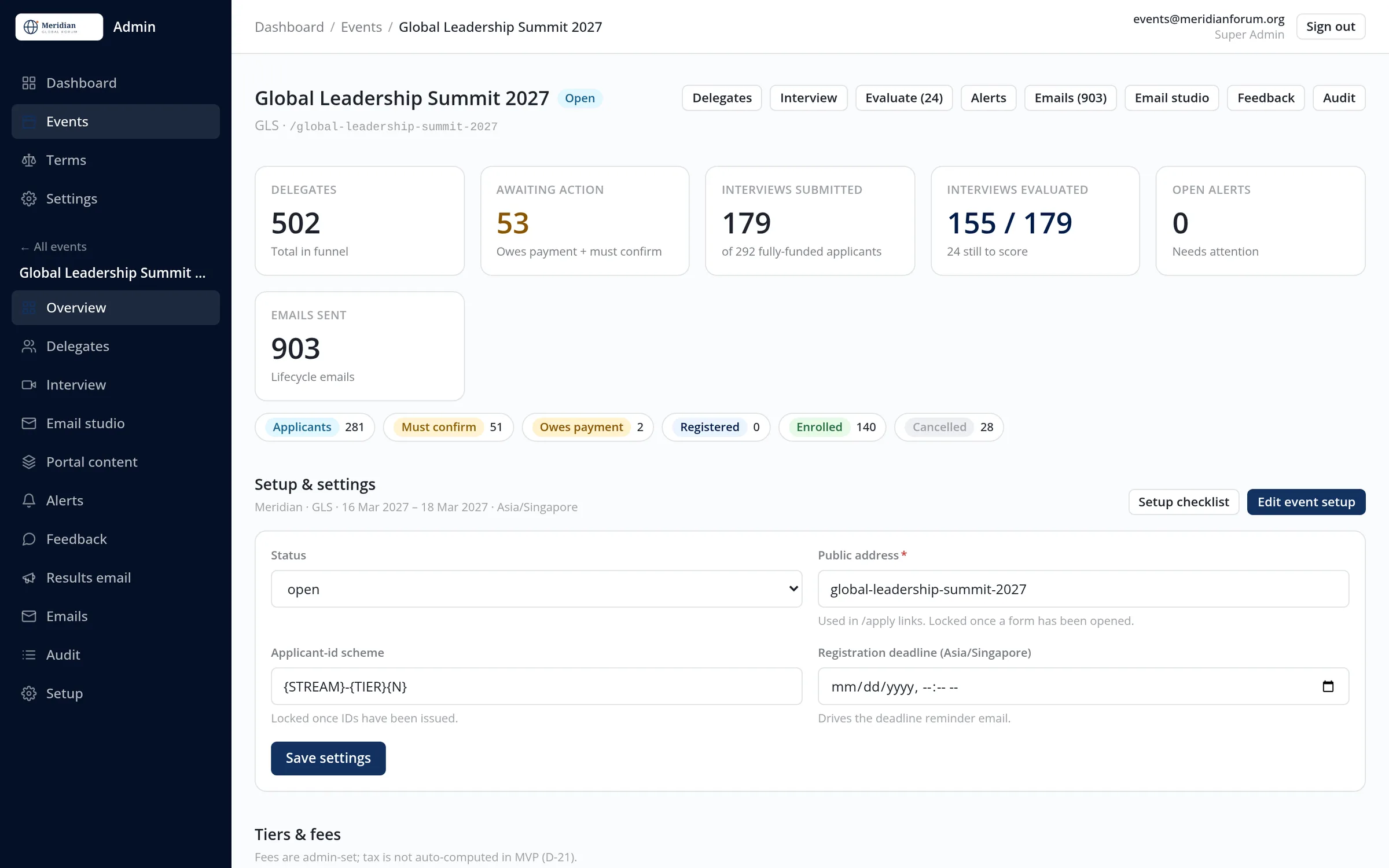Screen dimensions: 1389x868
Task: Open the registration deadline calendar picker
Action: 1328,686
